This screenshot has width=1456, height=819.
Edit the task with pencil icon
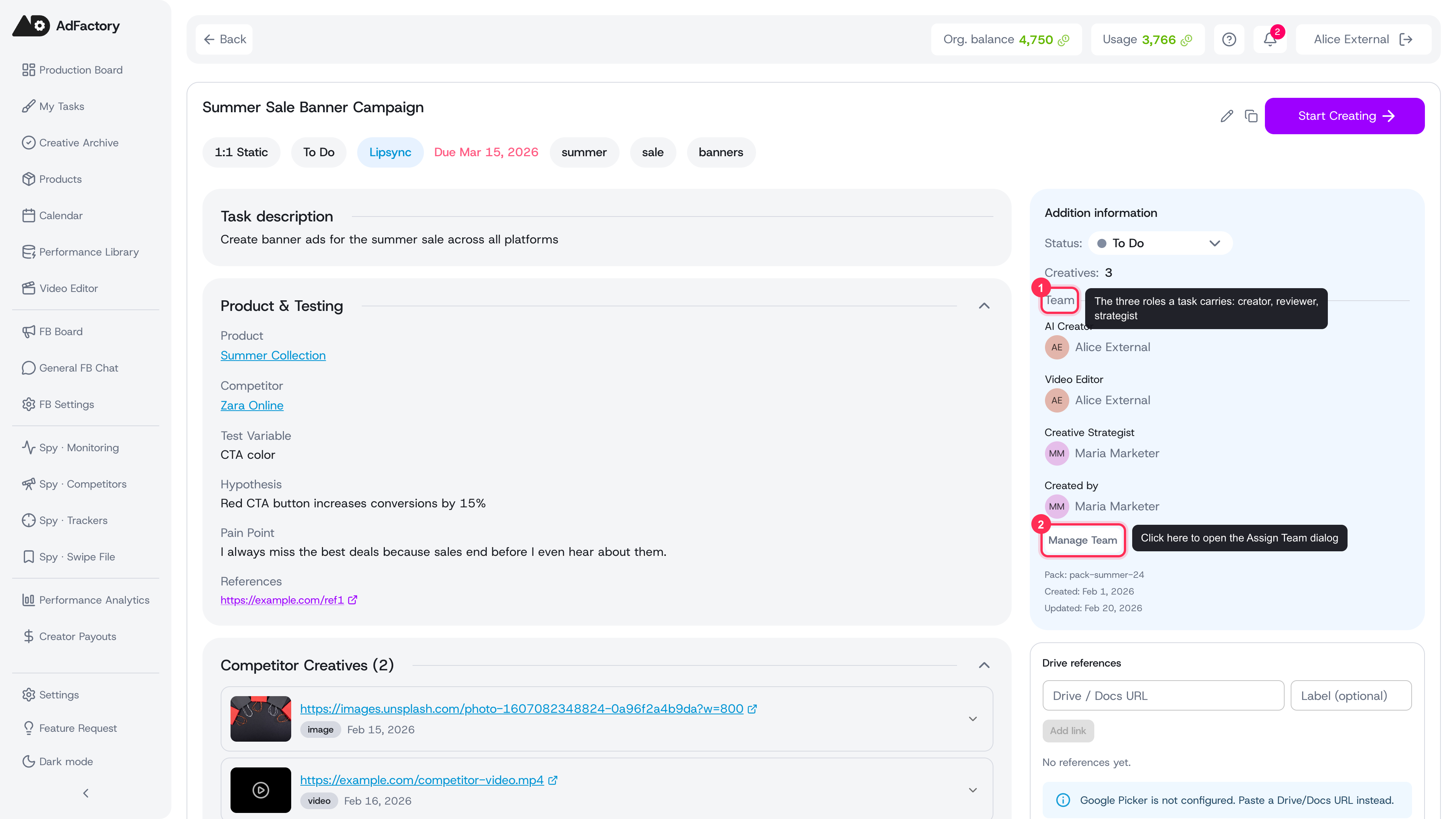click(1227, 116)
